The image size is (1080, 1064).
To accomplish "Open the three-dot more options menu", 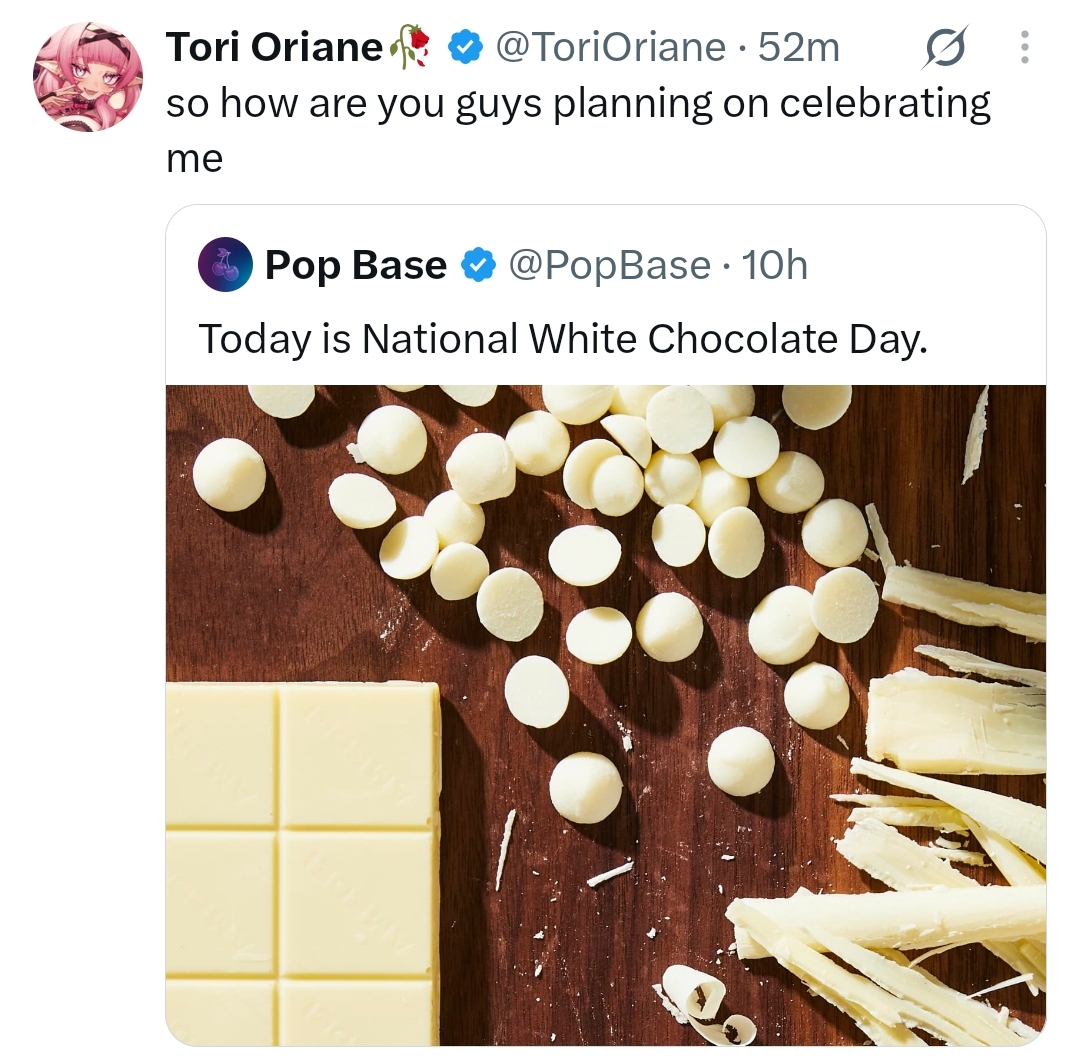I will [1025, 47].
